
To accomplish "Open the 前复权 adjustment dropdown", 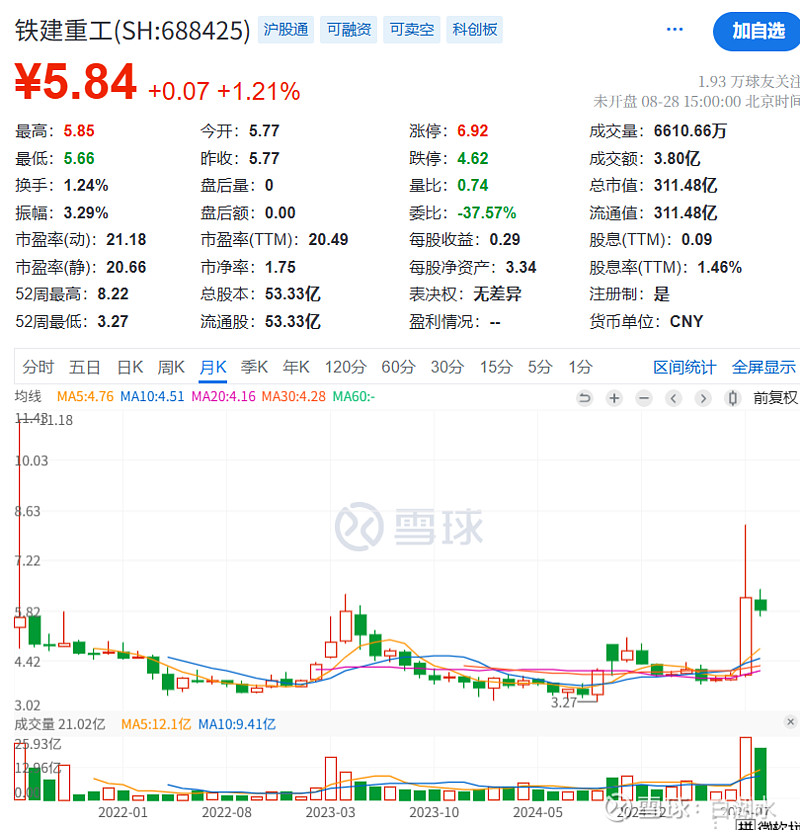I will [x=776, y=398].
